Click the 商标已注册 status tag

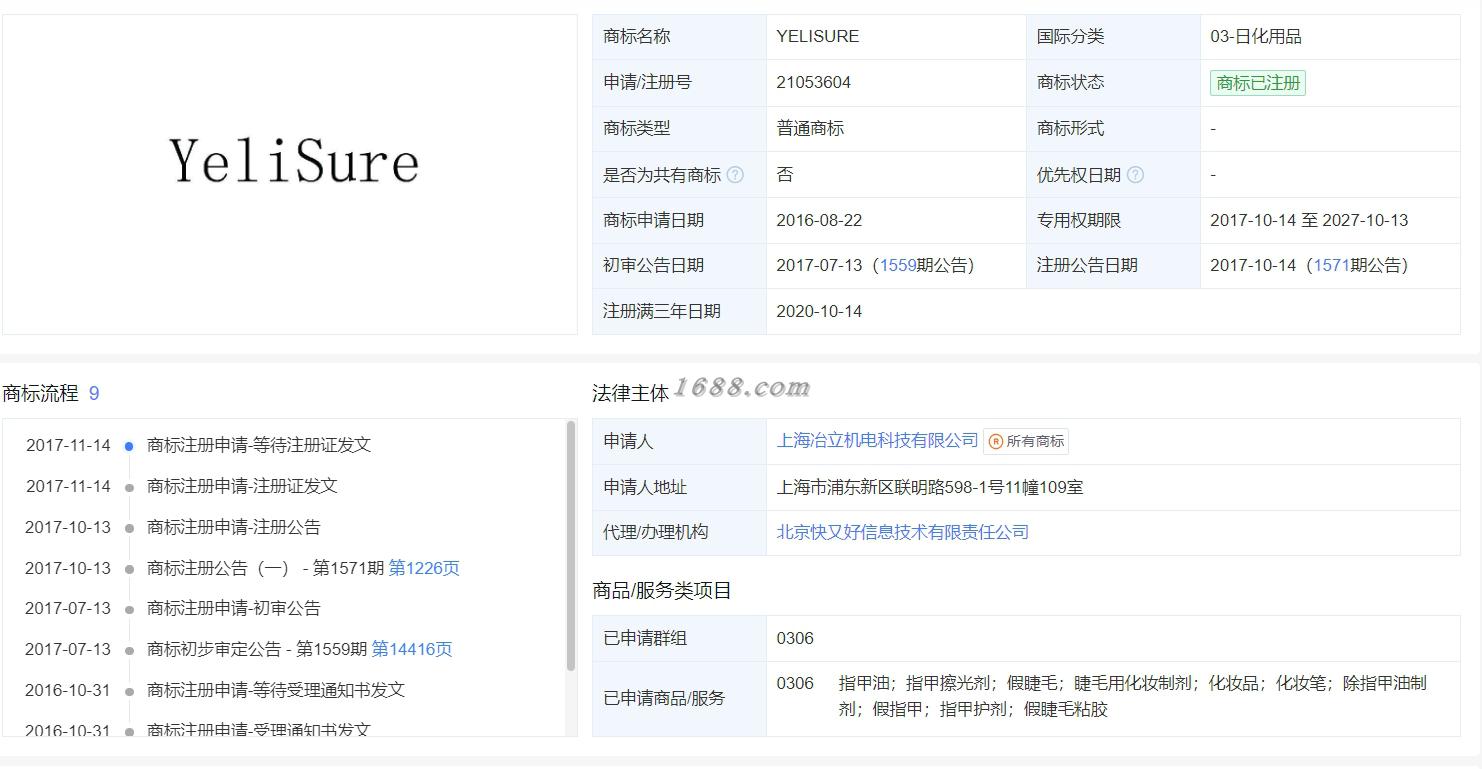1258,83
